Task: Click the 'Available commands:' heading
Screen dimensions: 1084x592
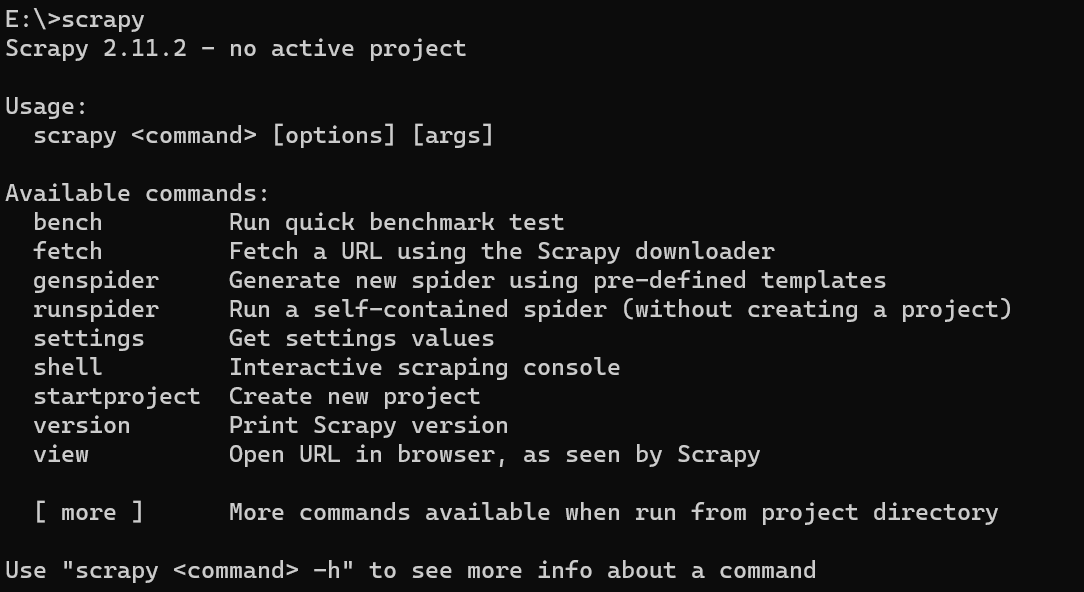Action: pyautogui.click(x=138, y=193)
